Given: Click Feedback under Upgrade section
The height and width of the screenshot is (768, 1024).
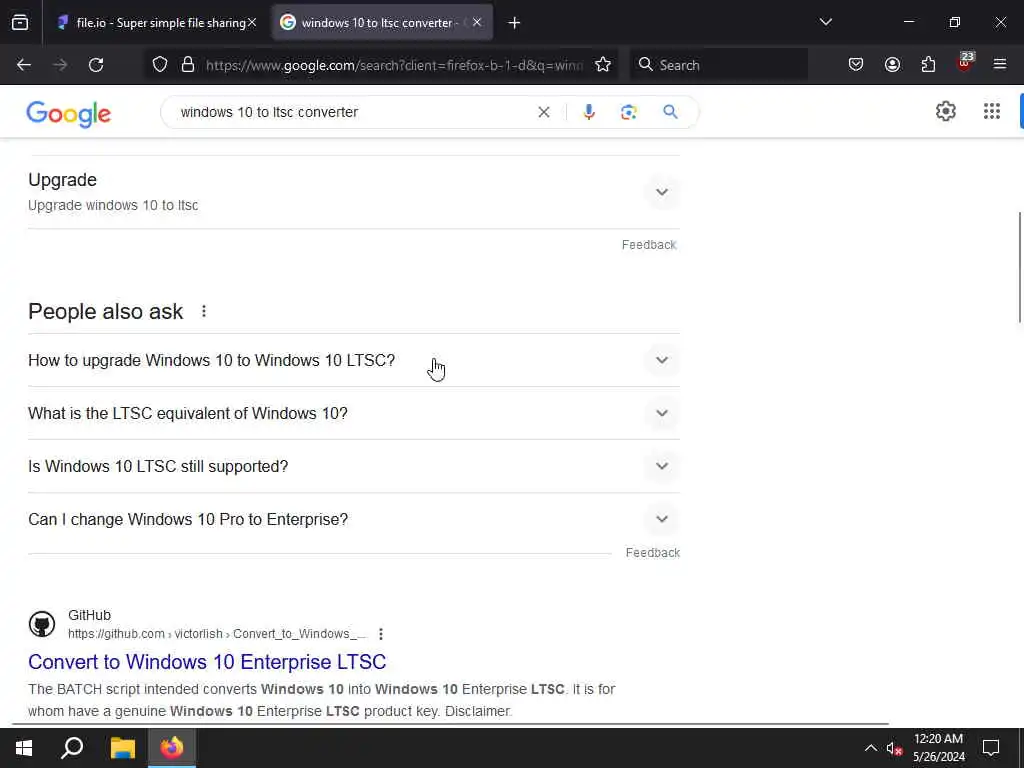Looking at the screenshot, I should coord(648,245).
